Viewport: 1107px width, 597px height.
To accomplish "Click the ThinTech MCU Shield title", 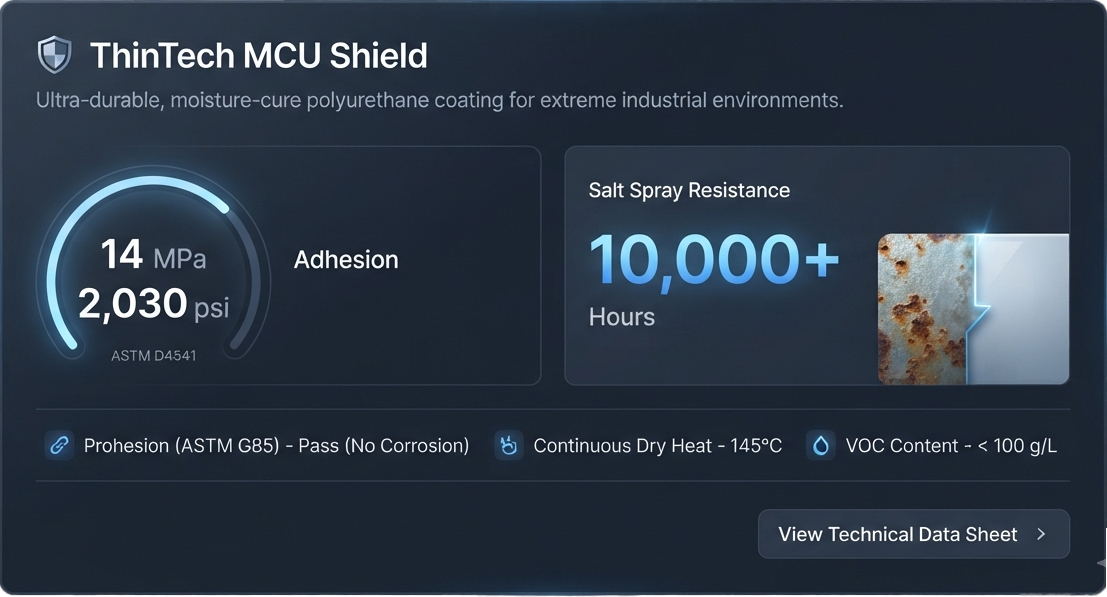I will (259, 55).
